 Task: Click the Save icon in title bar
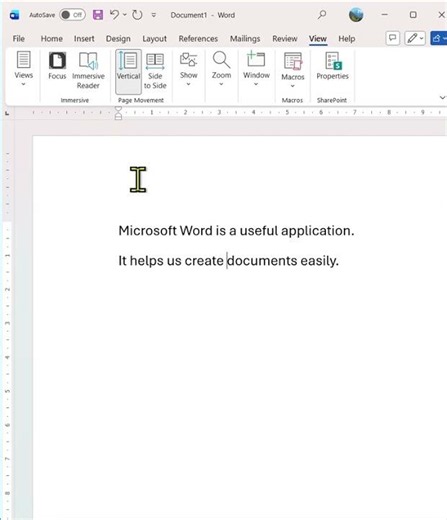98,15
